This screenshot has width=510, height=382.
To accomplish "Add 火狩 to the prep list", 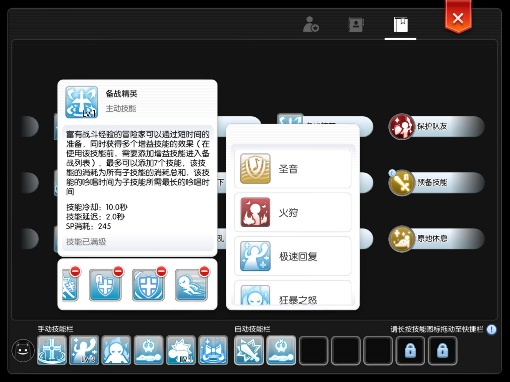I will click(x=293, y=212).
